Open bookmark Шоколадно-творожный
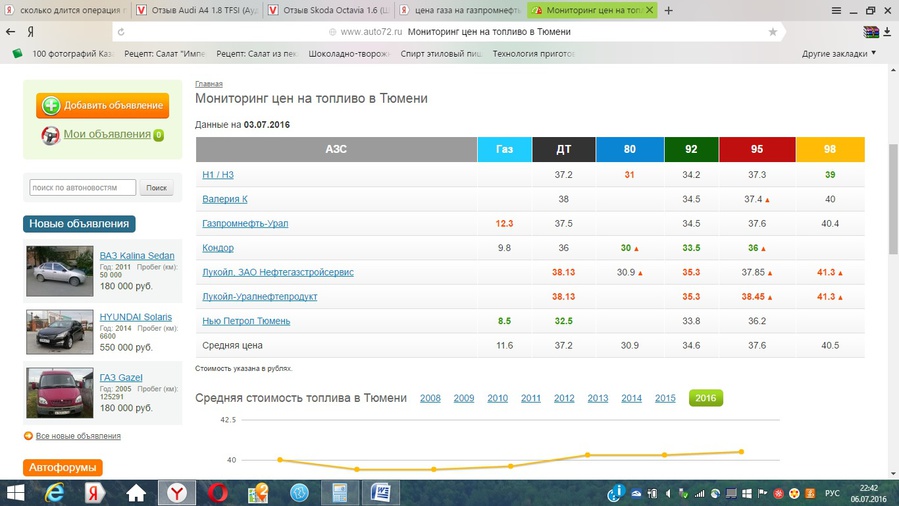Image resolution: width=899 pixels, height=506 pixels. (349, 53)
